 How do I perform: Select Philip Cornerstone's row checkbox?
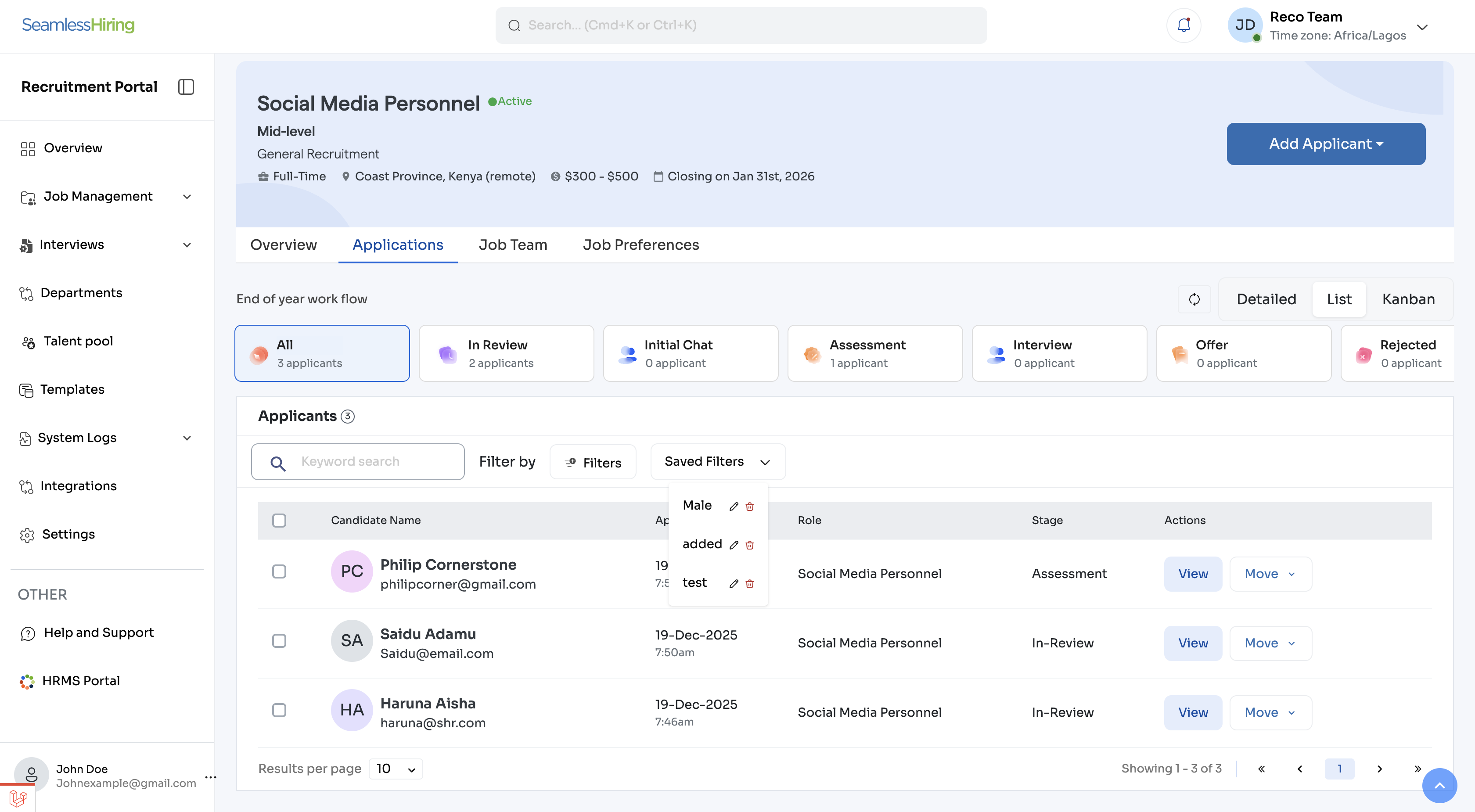click(x=279, y=571)
